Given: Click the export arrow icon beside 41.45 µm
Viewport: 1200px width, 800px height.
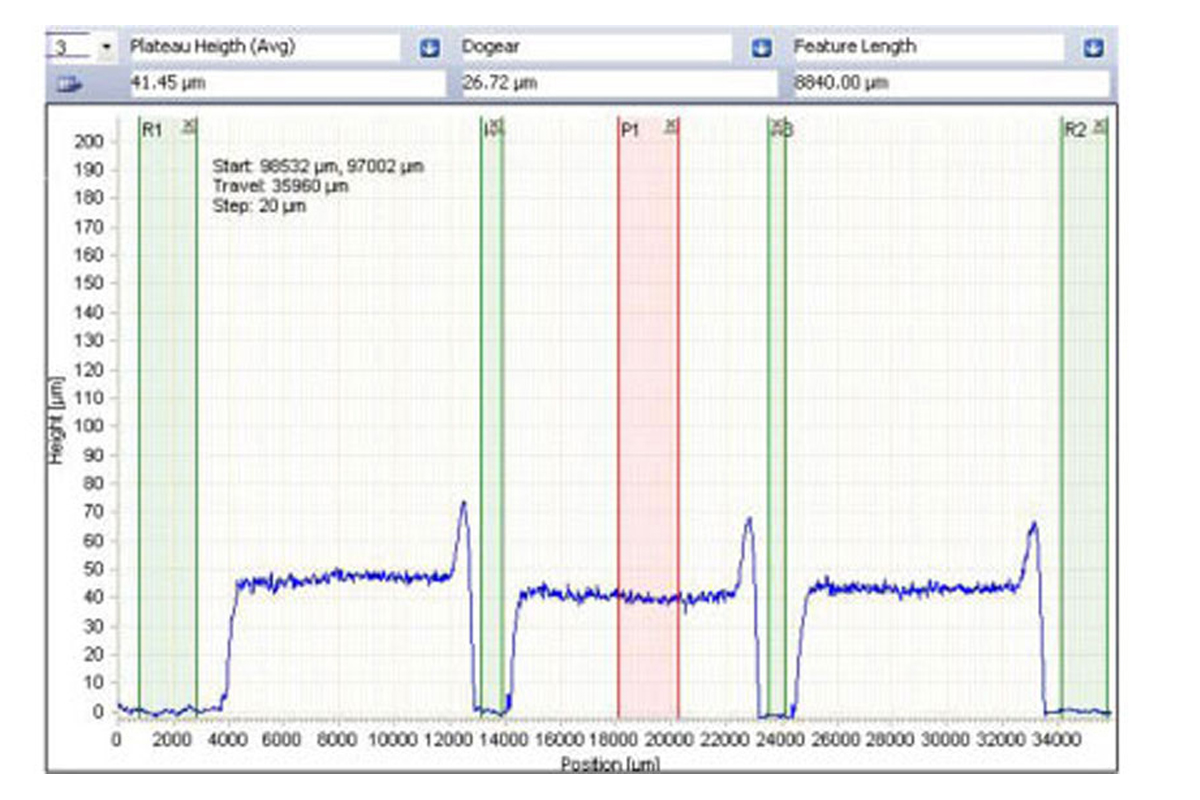Looking at the screenshot, I should [x=69, y=85].
